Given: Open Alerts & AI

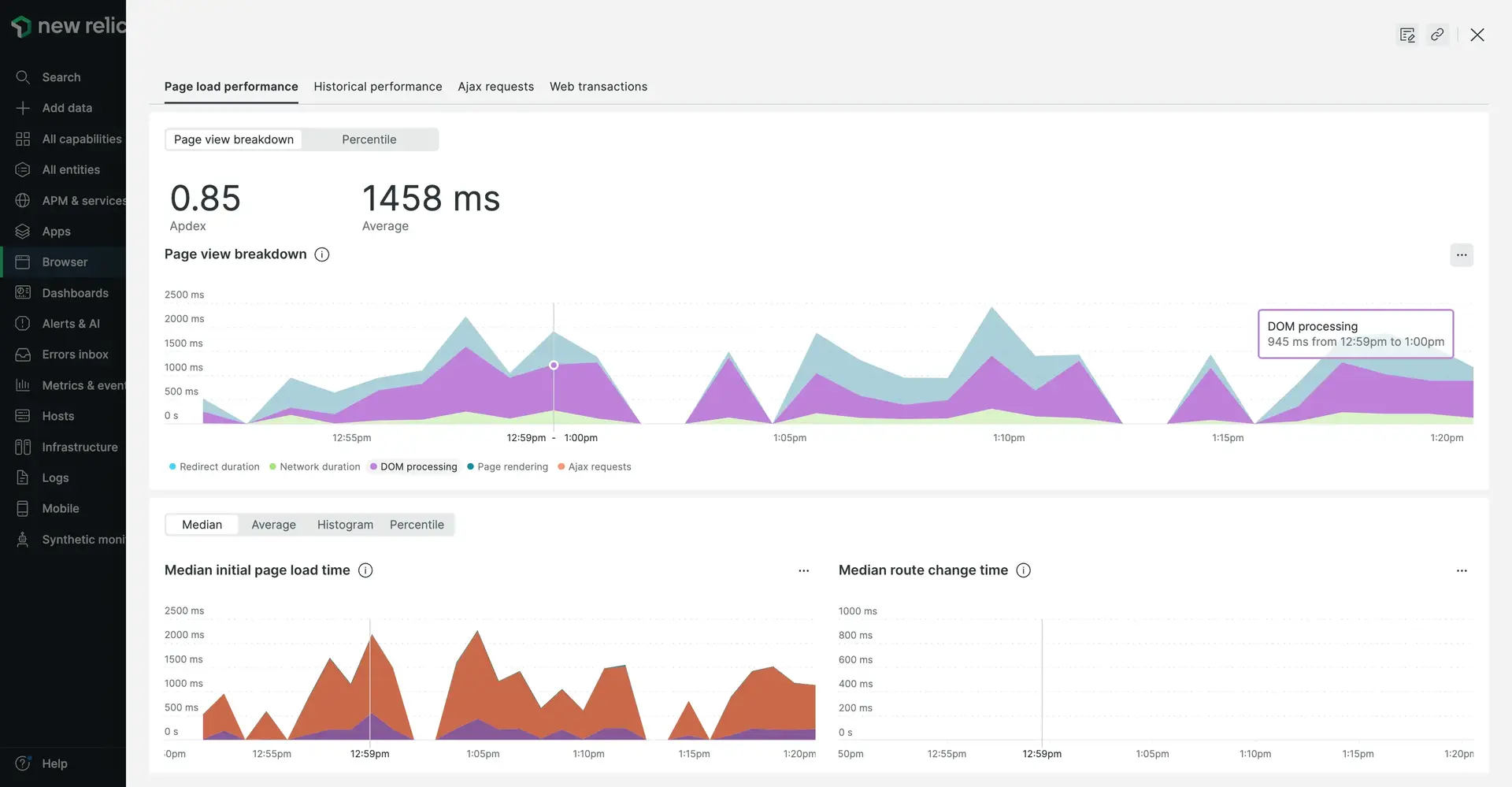Looking at the screenshot, I should coord(70,323).
